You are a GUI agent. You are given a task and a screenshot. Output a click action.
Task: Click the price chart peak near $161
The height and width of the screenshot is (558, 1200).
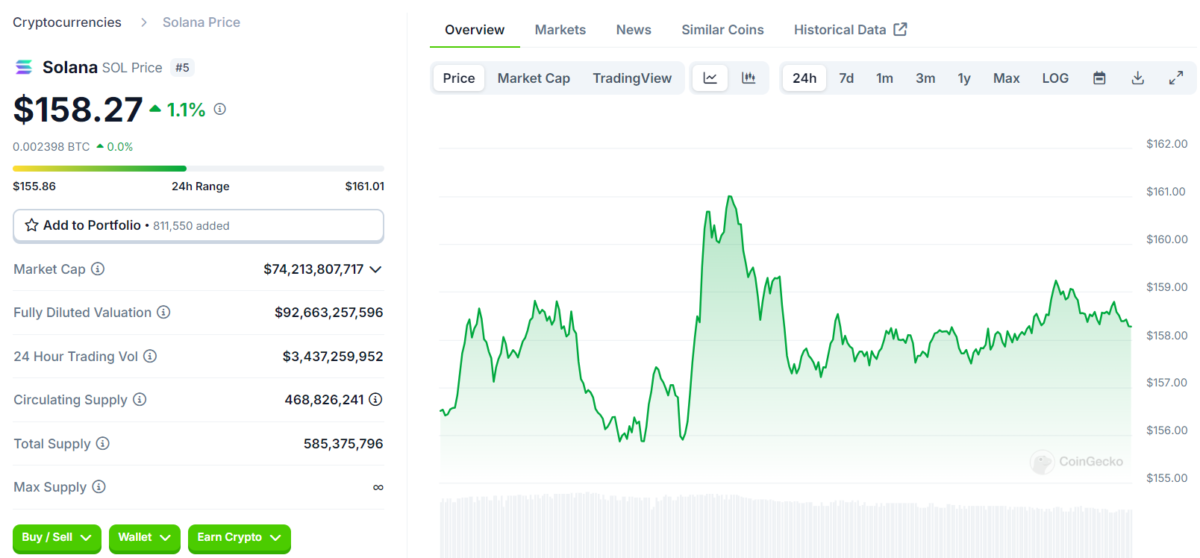pyautogui.click(x=730, y=198)
